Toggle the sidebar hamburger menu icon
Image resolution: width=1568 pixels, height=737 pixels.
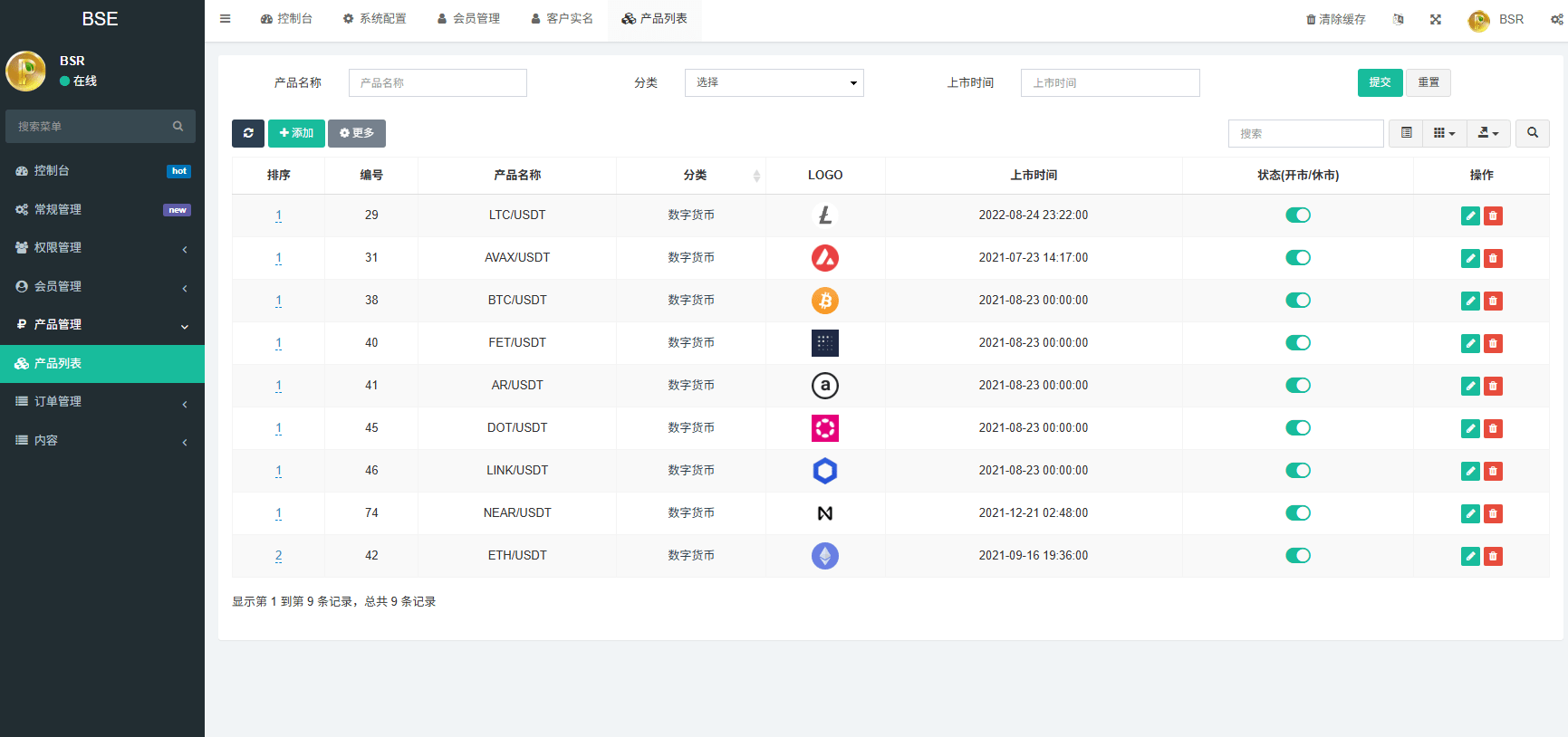point(225,19)
